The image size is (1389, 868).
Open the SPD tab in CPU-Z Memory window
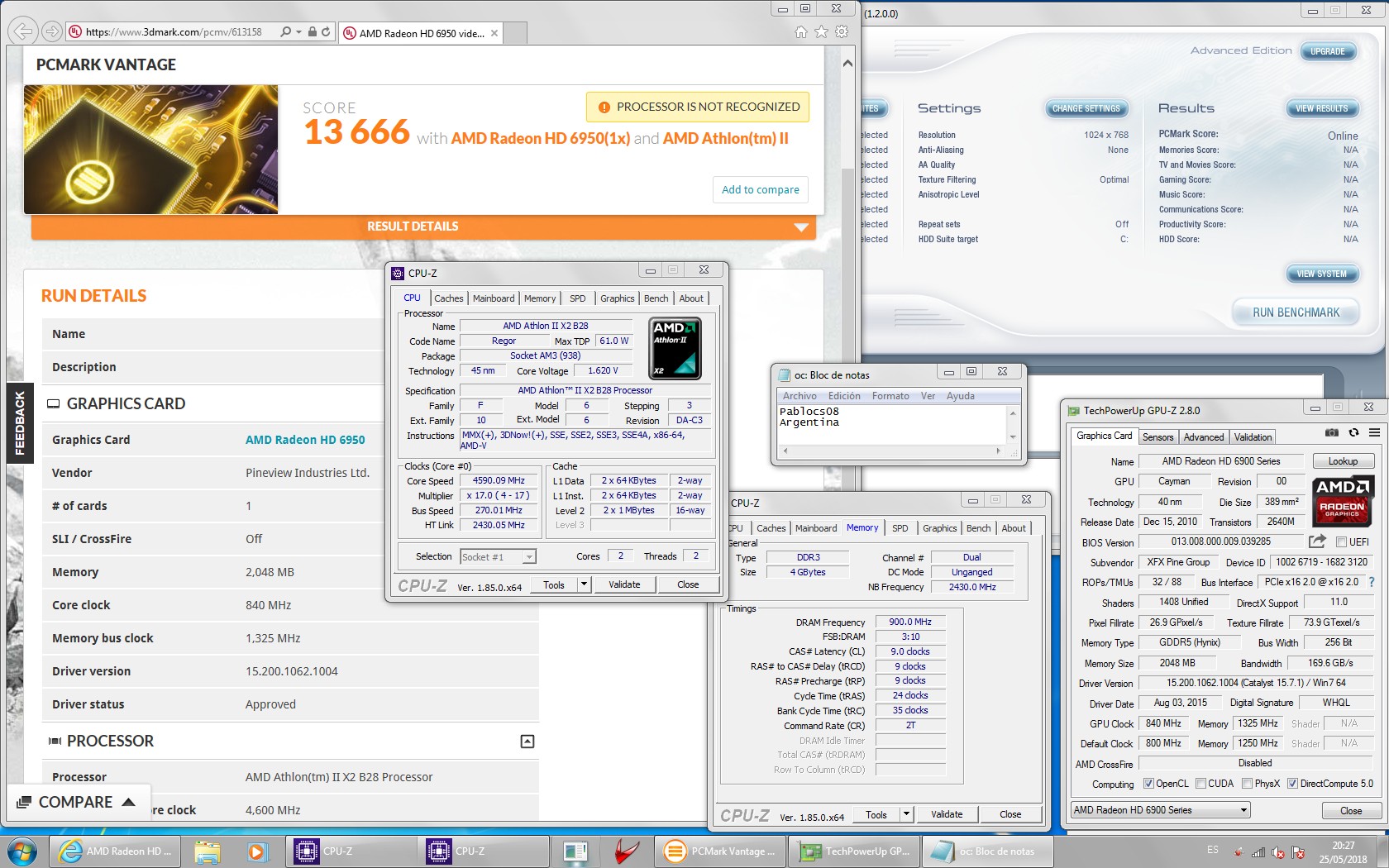[x=900, y=528]
